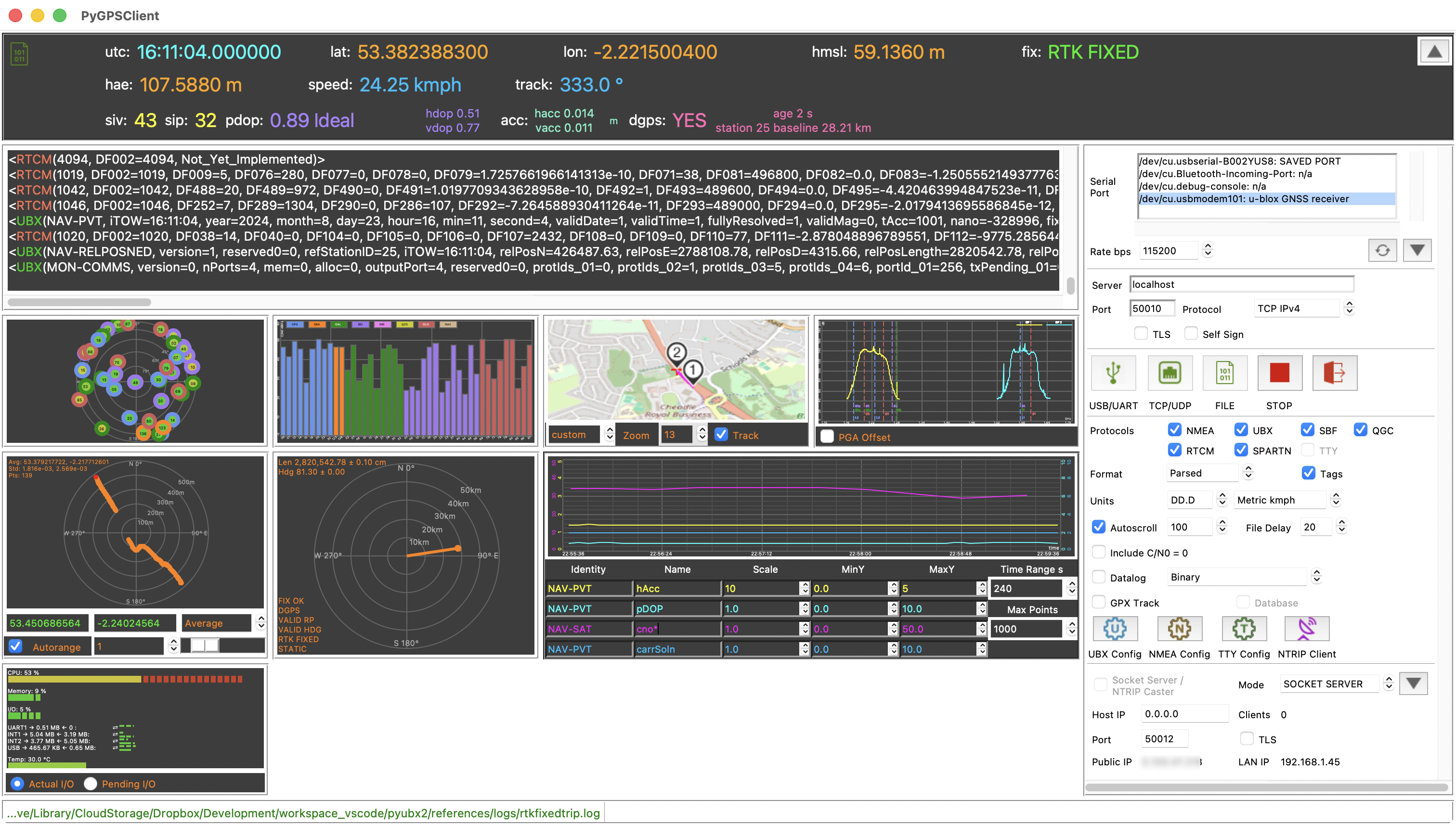Uncheck the Track checkbox on the map
The image size is (1456, 826).
pyautogui.click(x=721, y=435)
